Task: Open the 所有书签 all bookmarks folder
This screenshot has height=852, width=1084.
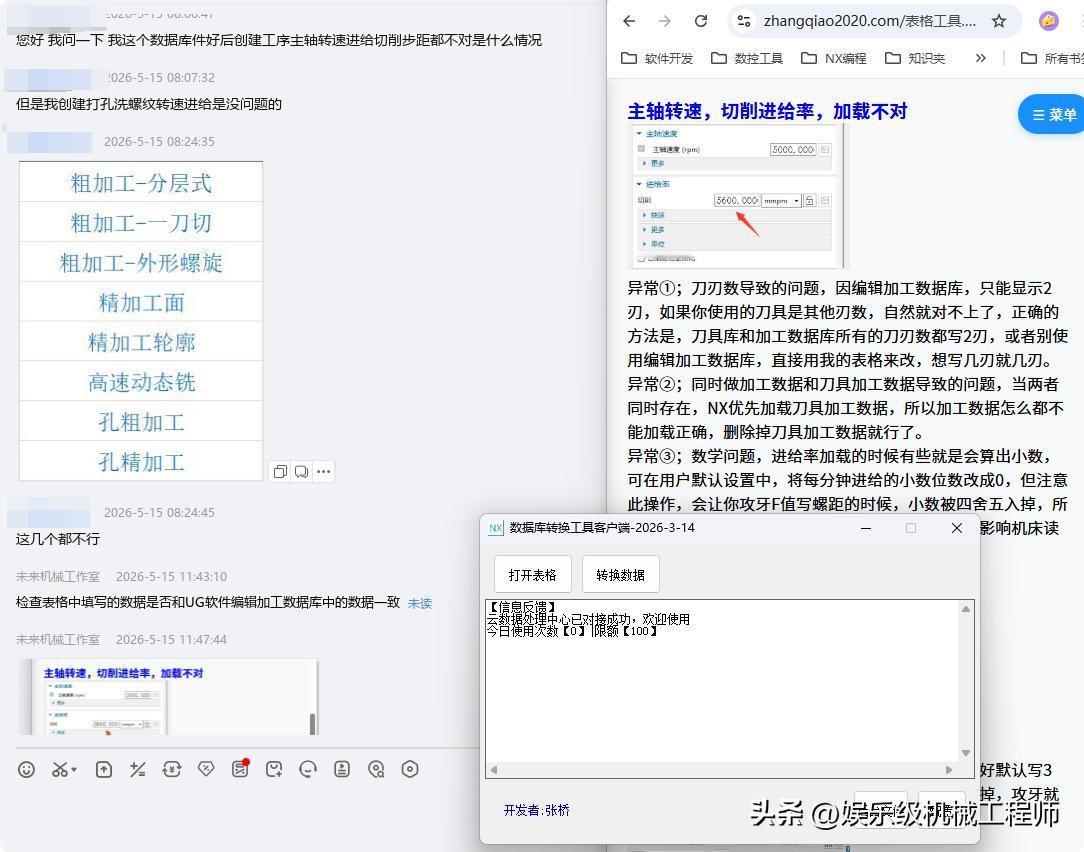Action: point(1052,58)
